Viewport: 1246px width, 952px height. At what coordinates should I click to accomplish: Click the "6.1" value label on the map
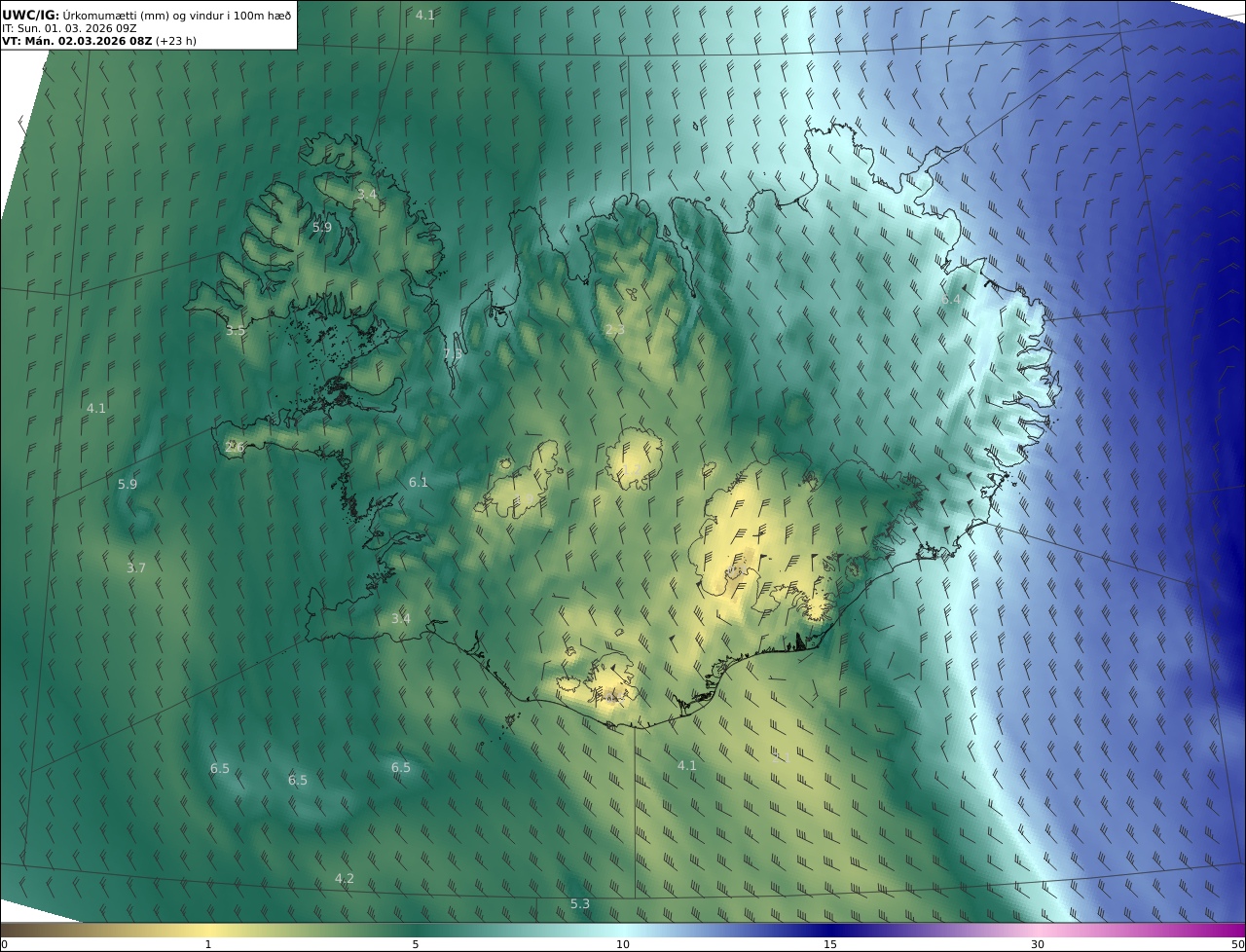click(419, 482)
